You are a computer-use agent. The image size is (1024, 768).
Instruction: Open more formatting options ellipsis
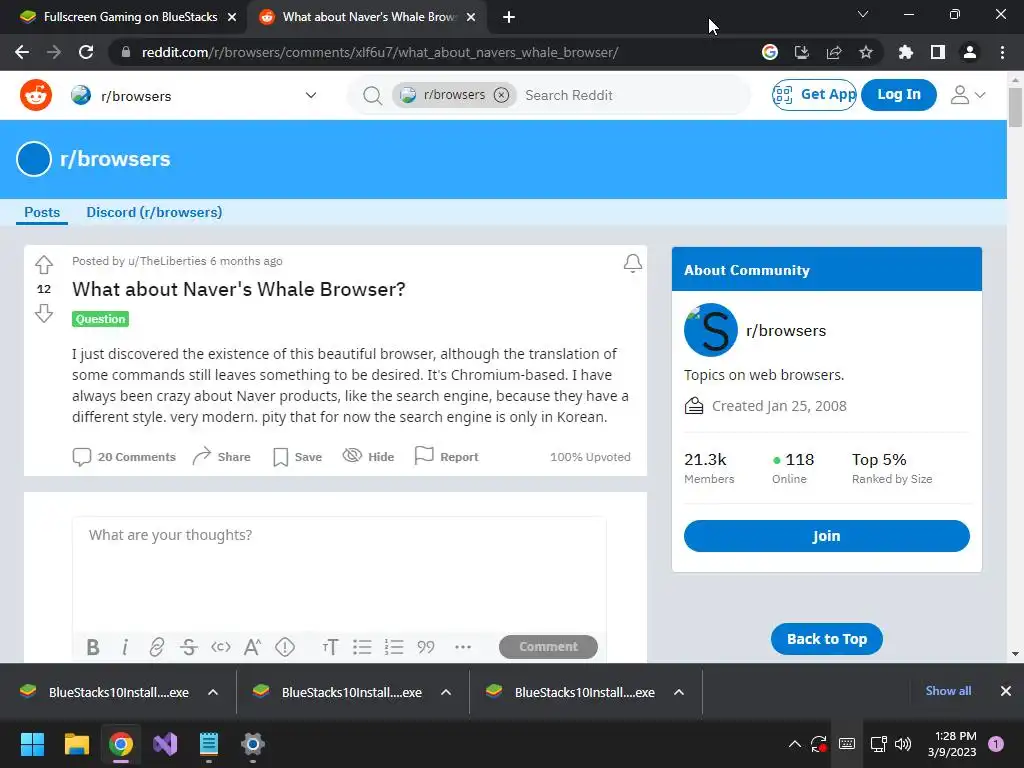tap(463, 647)
